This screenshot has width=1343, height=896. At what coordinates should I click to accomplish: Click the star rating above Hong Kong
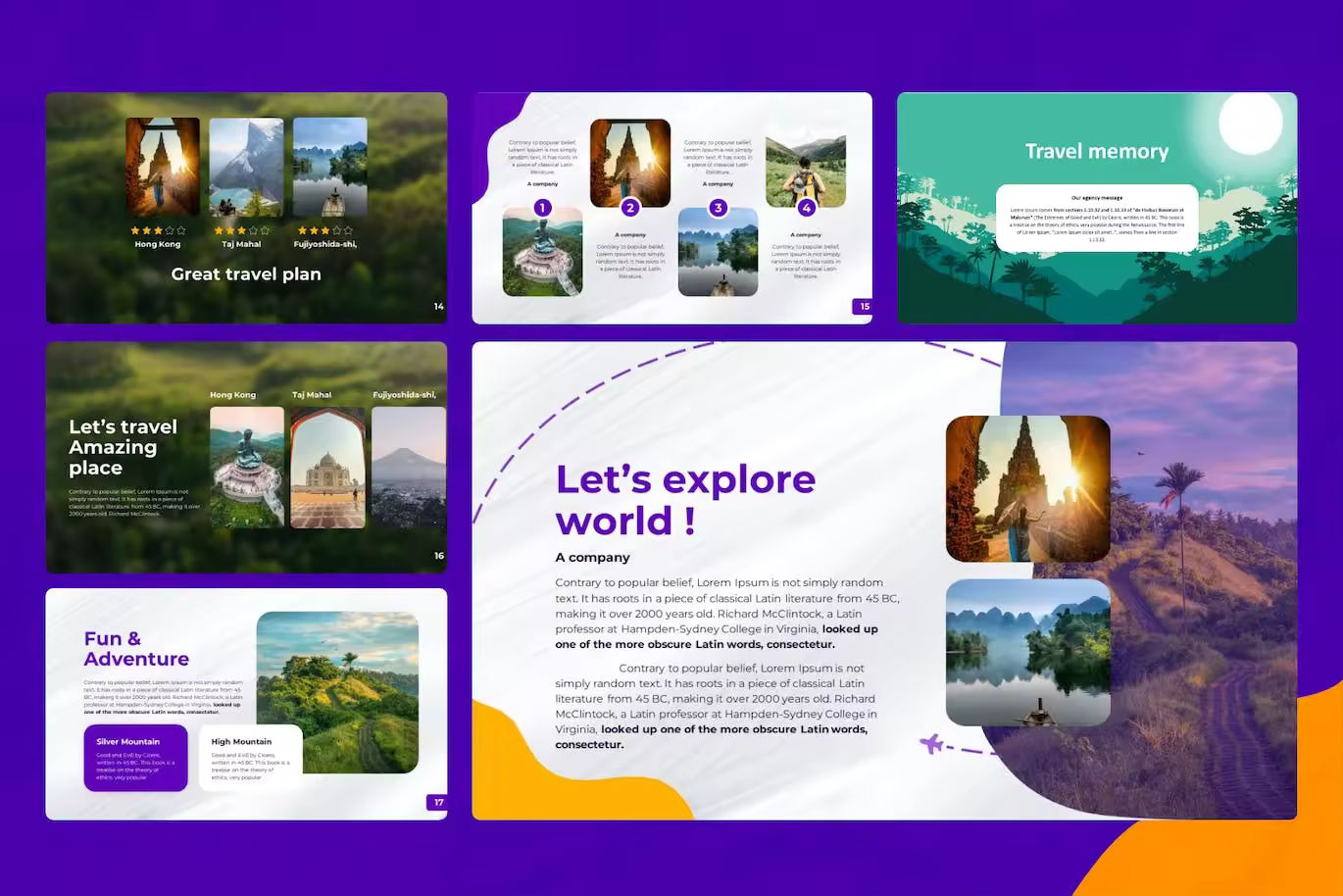tap(158, 230)
